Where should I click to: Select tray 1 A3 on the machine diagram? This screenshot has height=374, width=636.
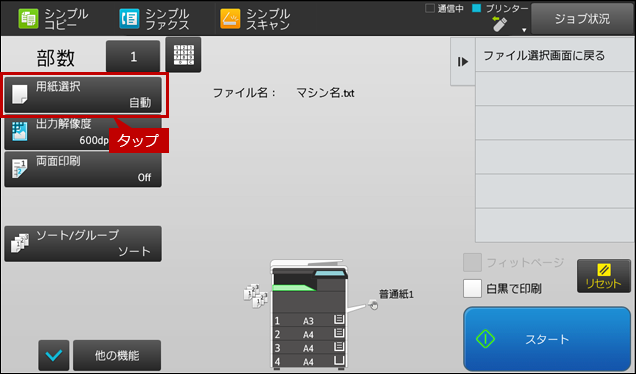click(309, 320)
